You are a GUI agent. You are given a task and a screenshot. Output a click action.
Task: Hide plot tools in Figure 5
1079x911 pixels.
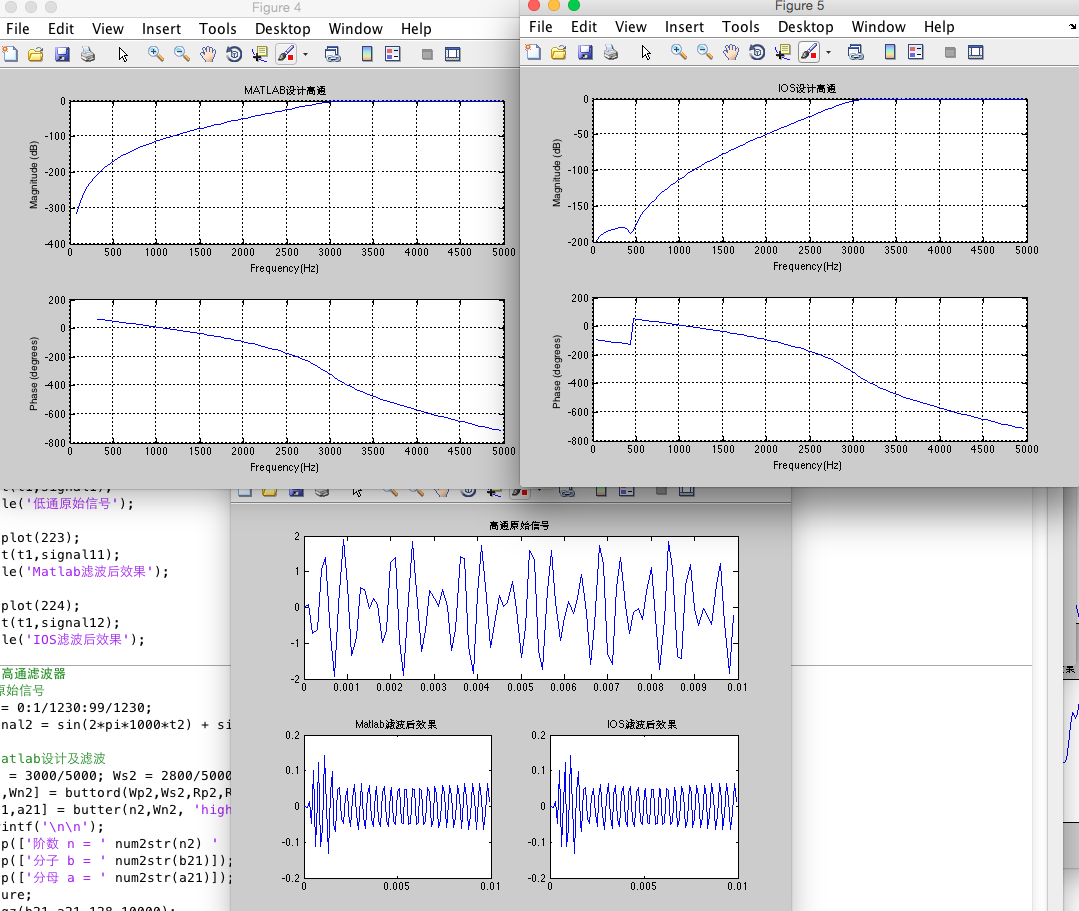tap(950, 52)
